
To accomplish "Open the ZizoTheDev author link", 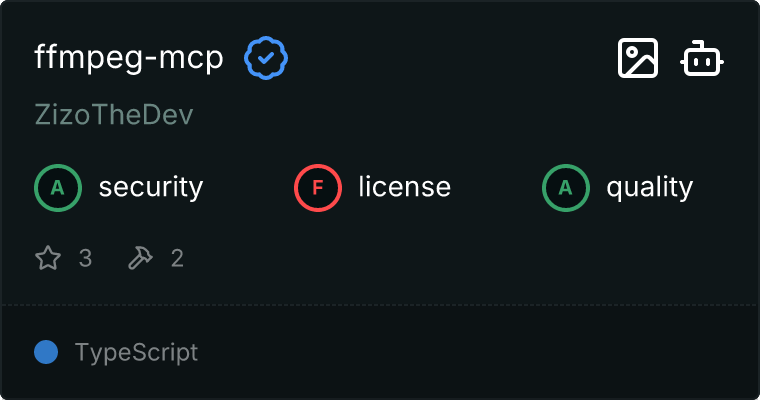I will (x=113, y=115).
